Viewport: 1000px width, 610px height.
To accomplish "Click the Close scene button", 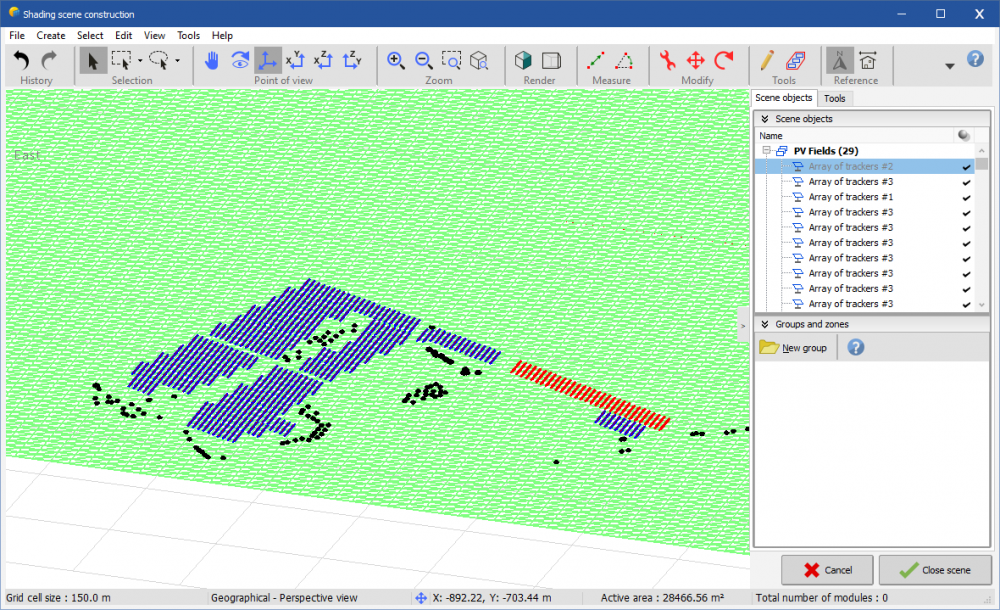I will click(935, 570).
